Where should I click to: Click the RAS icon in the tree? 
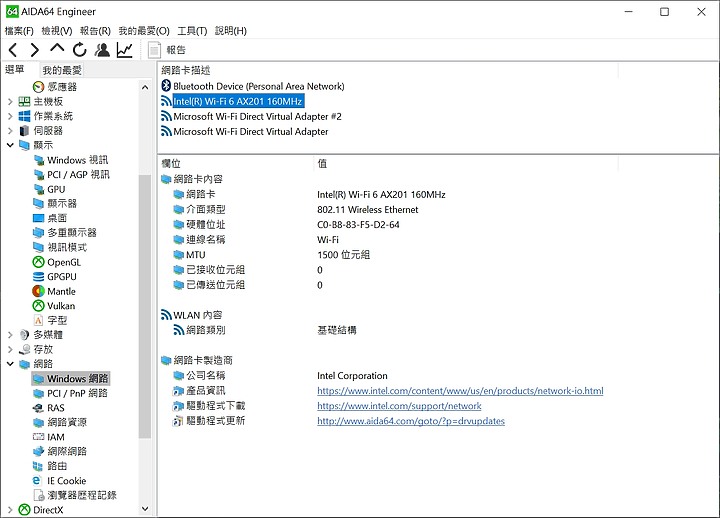click(x=39, y=408)
